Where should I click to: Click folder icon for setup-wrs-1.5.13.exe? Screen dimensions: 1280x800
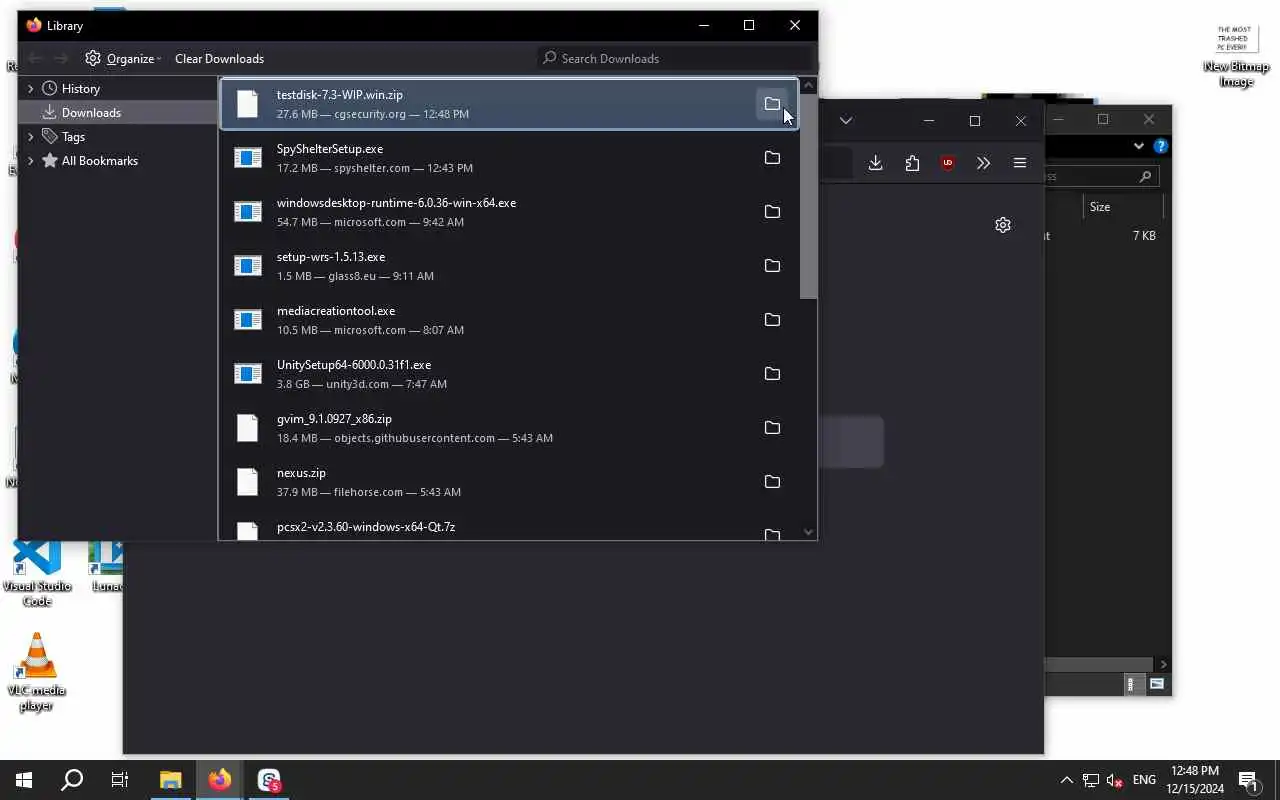772,266
